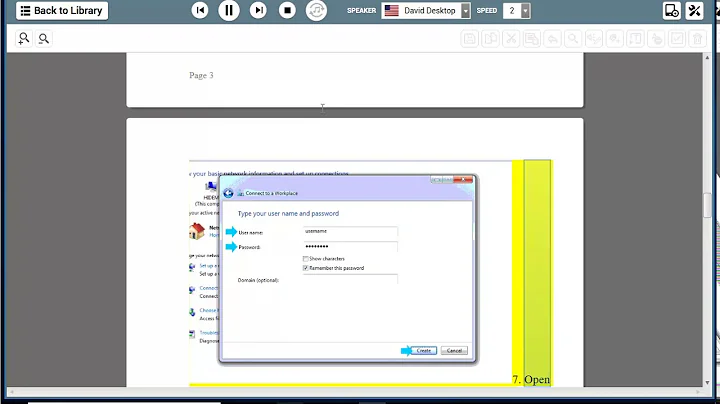Click the highlighted "7. Open" text
720x404 pixels.
coord(531,380)
